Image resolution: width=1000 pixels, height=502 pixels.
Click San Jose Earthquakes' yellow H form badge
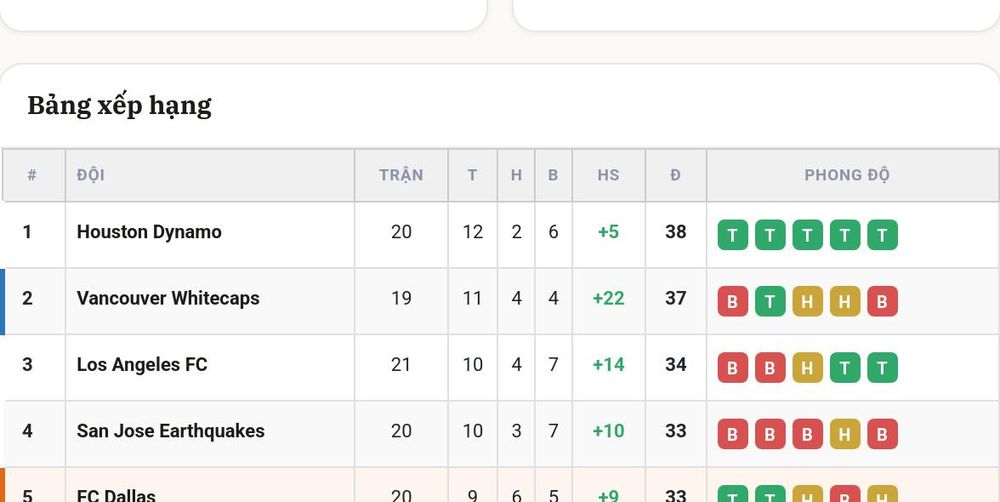click(845, 434)
